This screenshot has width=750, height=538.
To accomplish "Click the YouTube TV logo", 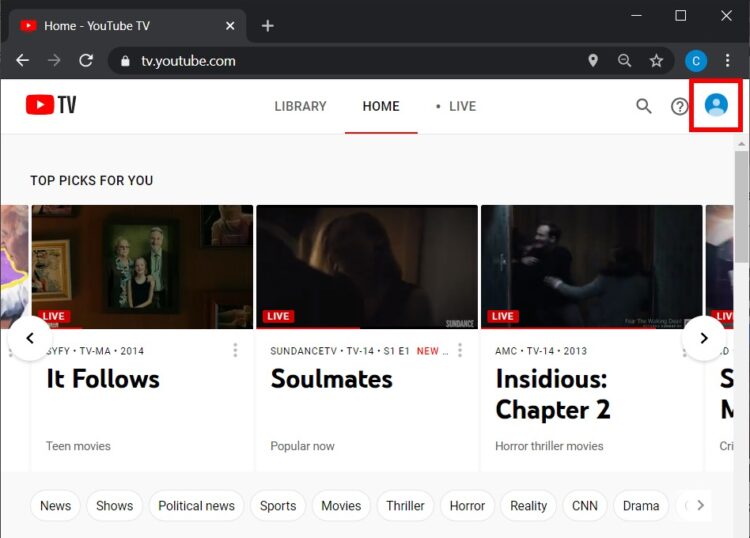I will pyautogui.click(x=51, y=105).
